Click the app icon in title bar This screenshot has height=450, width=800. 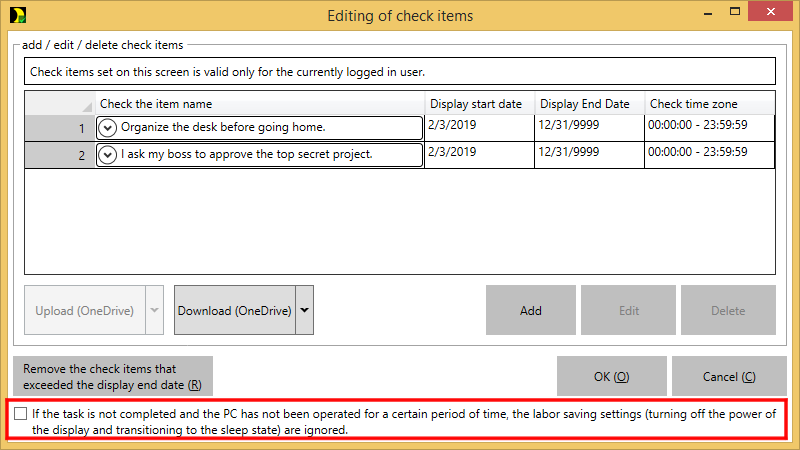(15, 15)
